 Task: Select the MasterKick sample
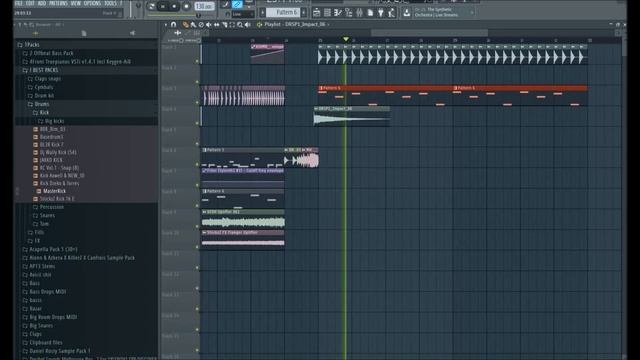(x=51, y=191)
